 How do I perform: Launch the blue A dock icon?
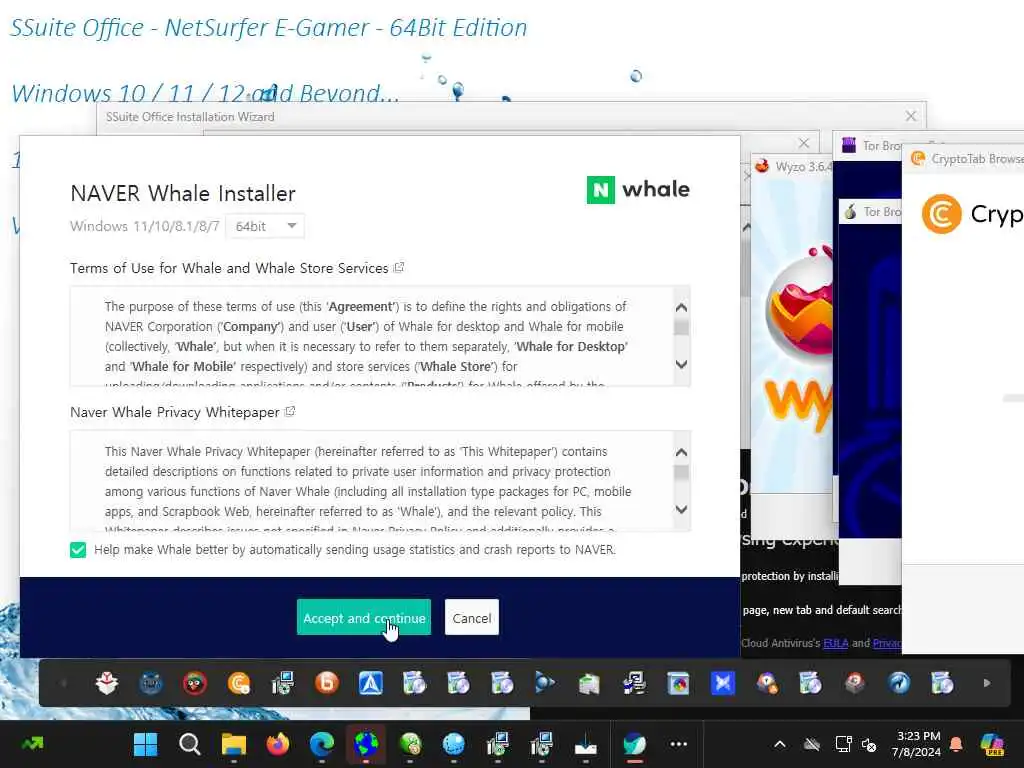(x=370, y=683)
